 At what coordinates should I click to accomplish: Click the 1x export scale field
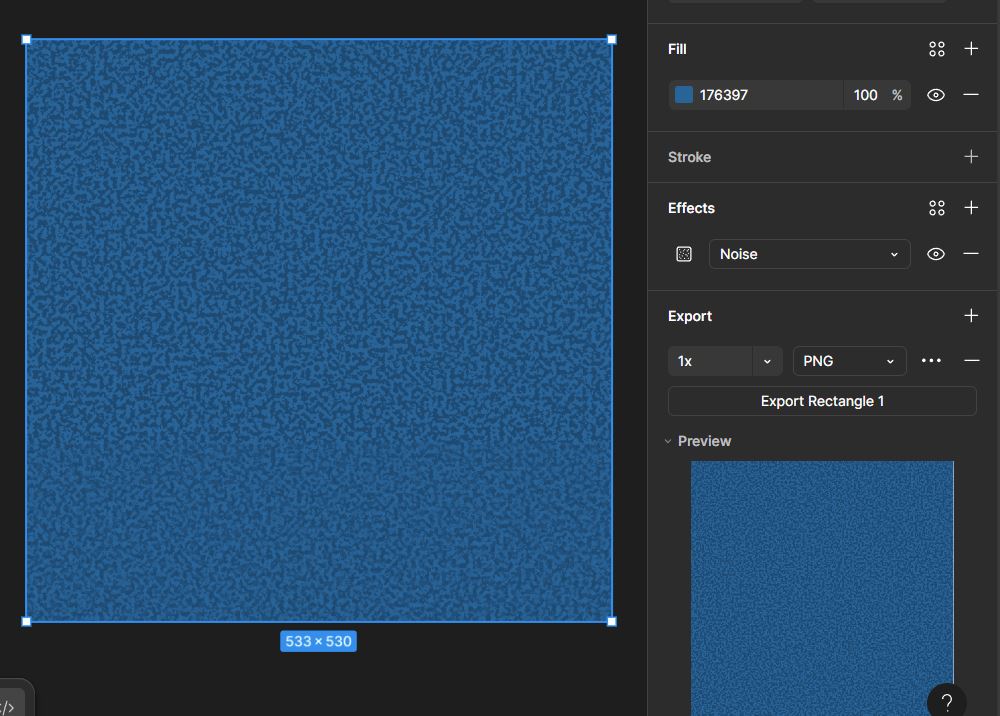(710, 361)
